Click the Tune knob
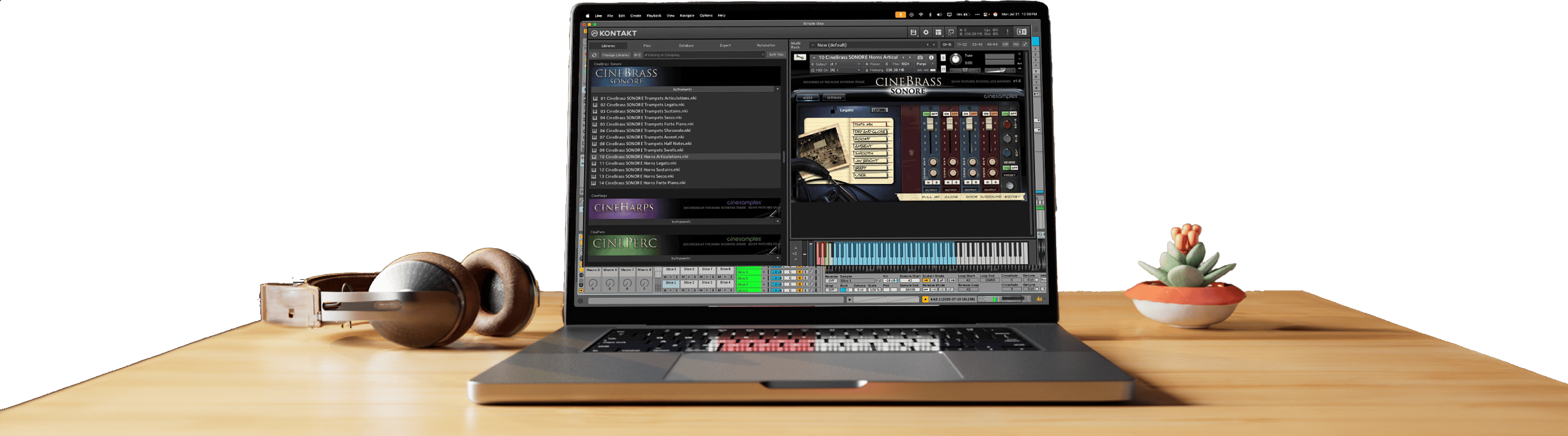This screenshot has height=436, width=1568. click(x=955, y=60)
